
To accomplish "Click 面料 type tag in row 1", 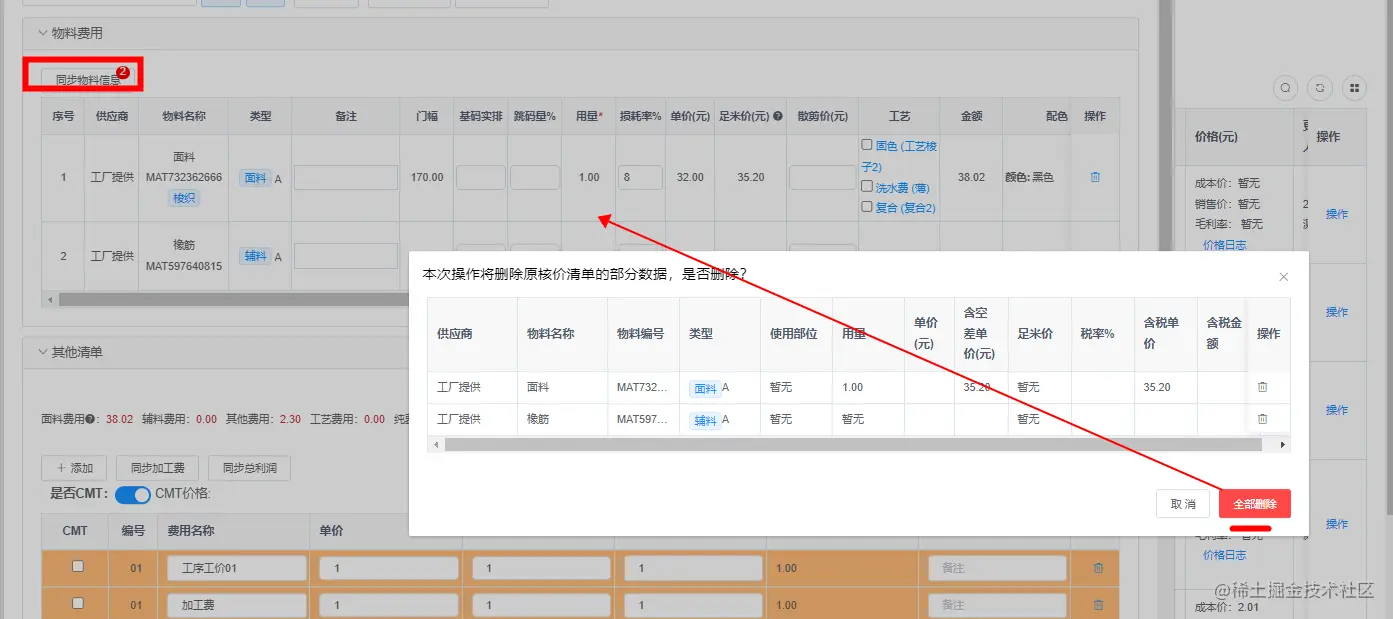I will (255, 178).
